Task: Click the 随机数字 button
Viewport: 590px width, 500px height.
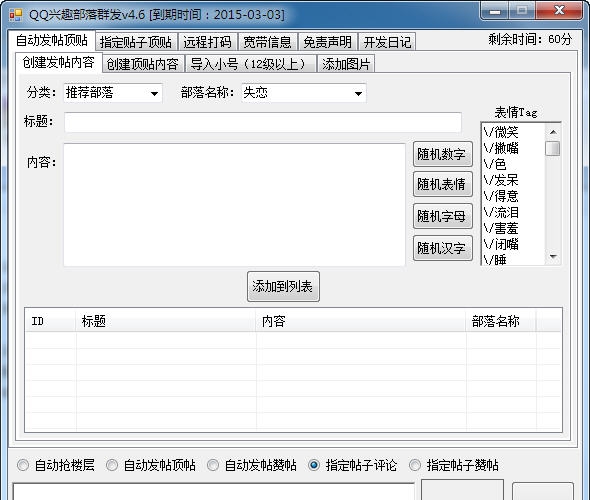Action: [443, 154]
